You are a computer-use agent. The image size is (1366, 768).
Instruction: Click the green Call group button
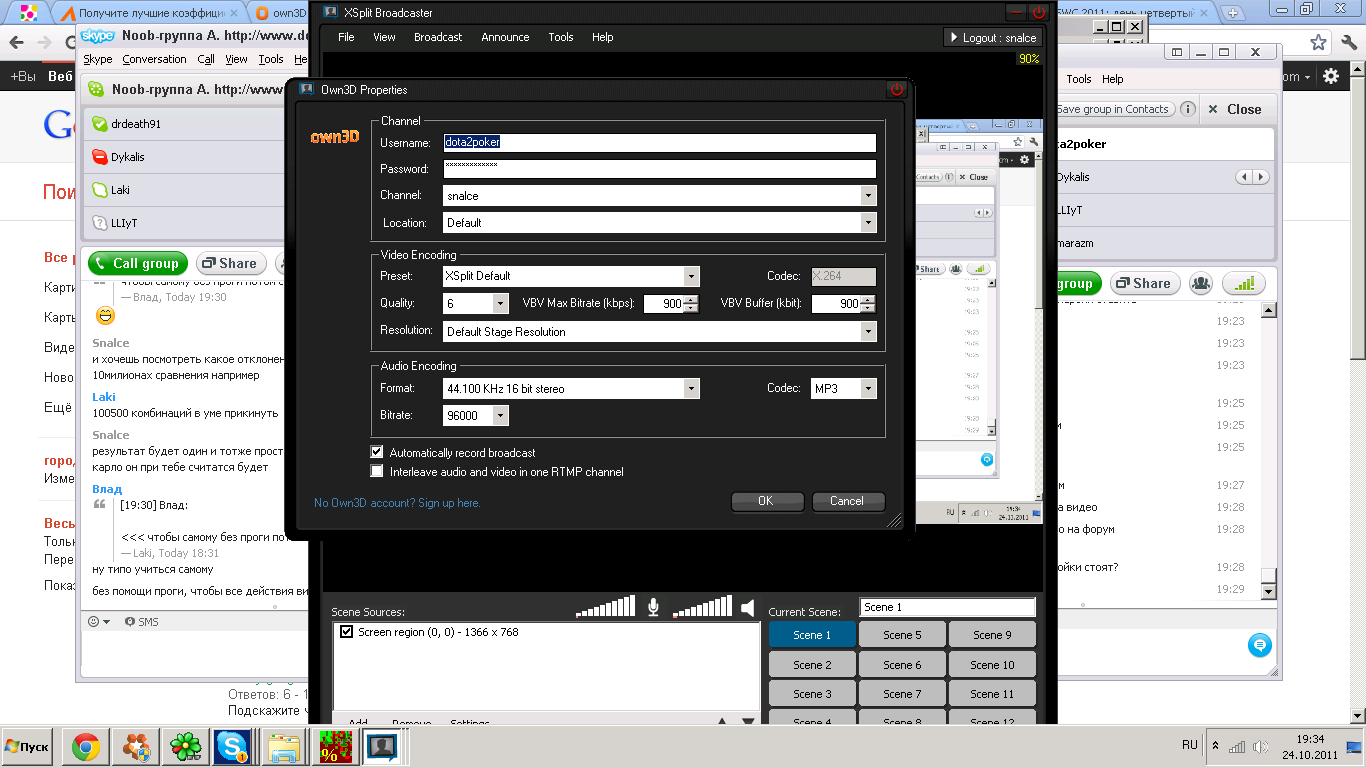click(x=138, y=263)
